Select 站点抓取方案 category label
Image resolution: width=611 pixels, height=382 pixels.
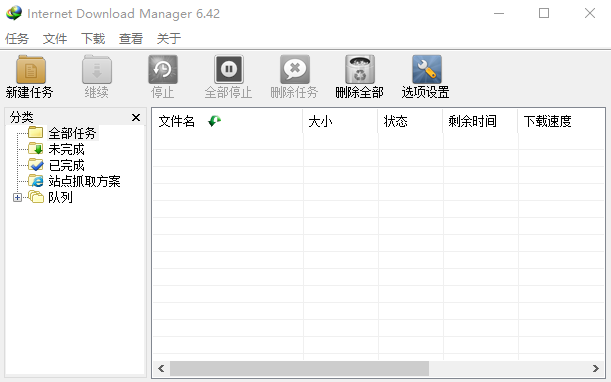[x=84, y=181]
